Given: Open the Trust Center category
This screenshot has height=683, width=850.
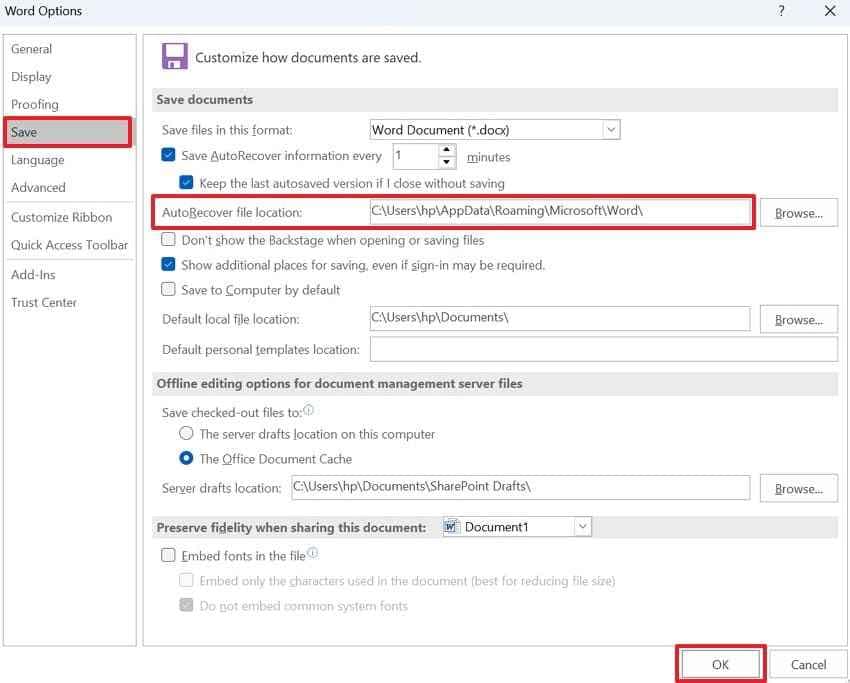Looking at the screenshot, I should click(x=44, y=302).
